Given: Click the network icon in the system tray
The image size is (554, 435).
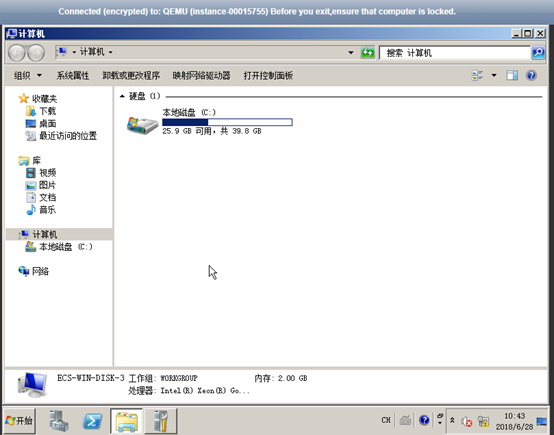Looking at the screenshot, I should pos(483,421).
